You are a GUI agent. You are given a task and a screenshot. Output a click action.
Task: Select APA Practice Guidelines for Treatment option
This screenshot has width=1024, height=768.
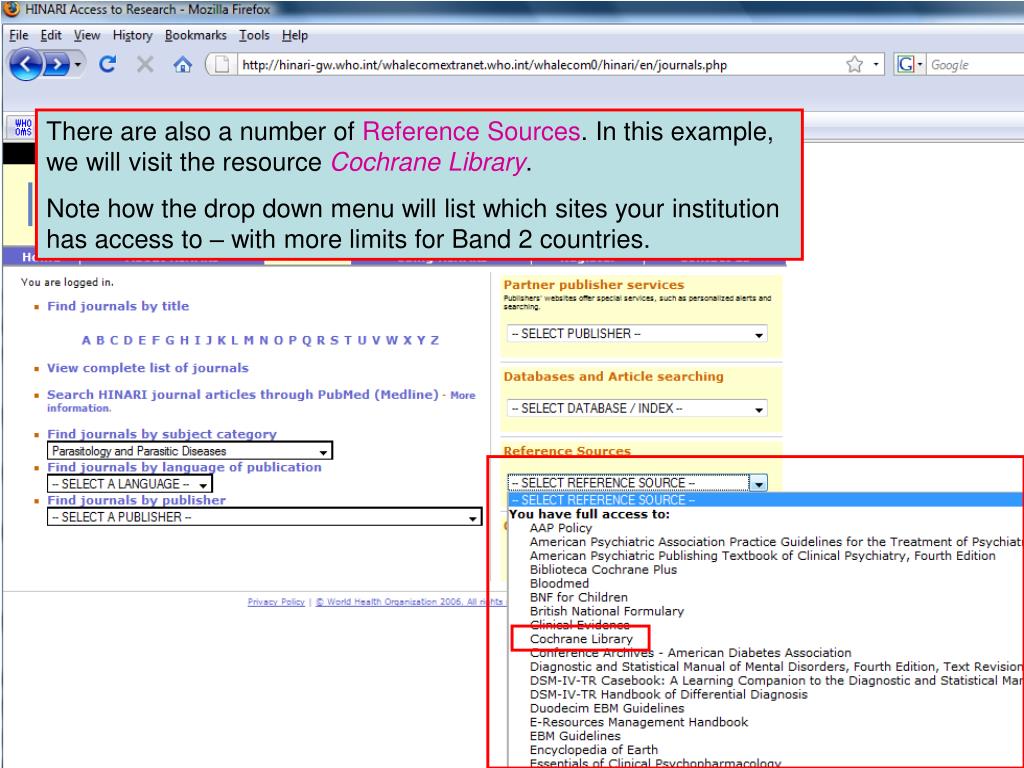[x=775, y=541]
